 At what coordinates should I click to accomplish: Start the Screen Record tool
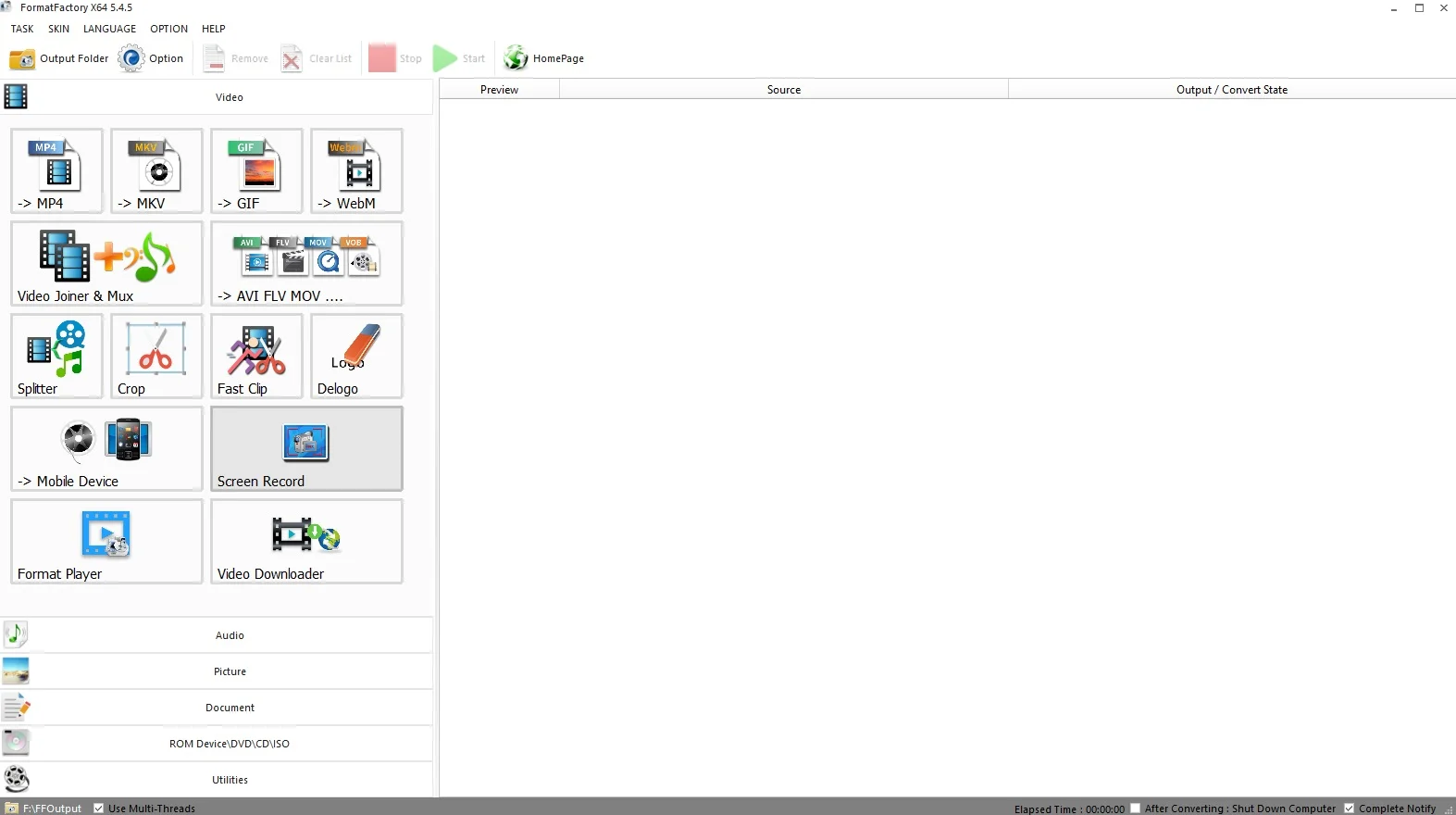pyautogui.click(x=306, y=448)
